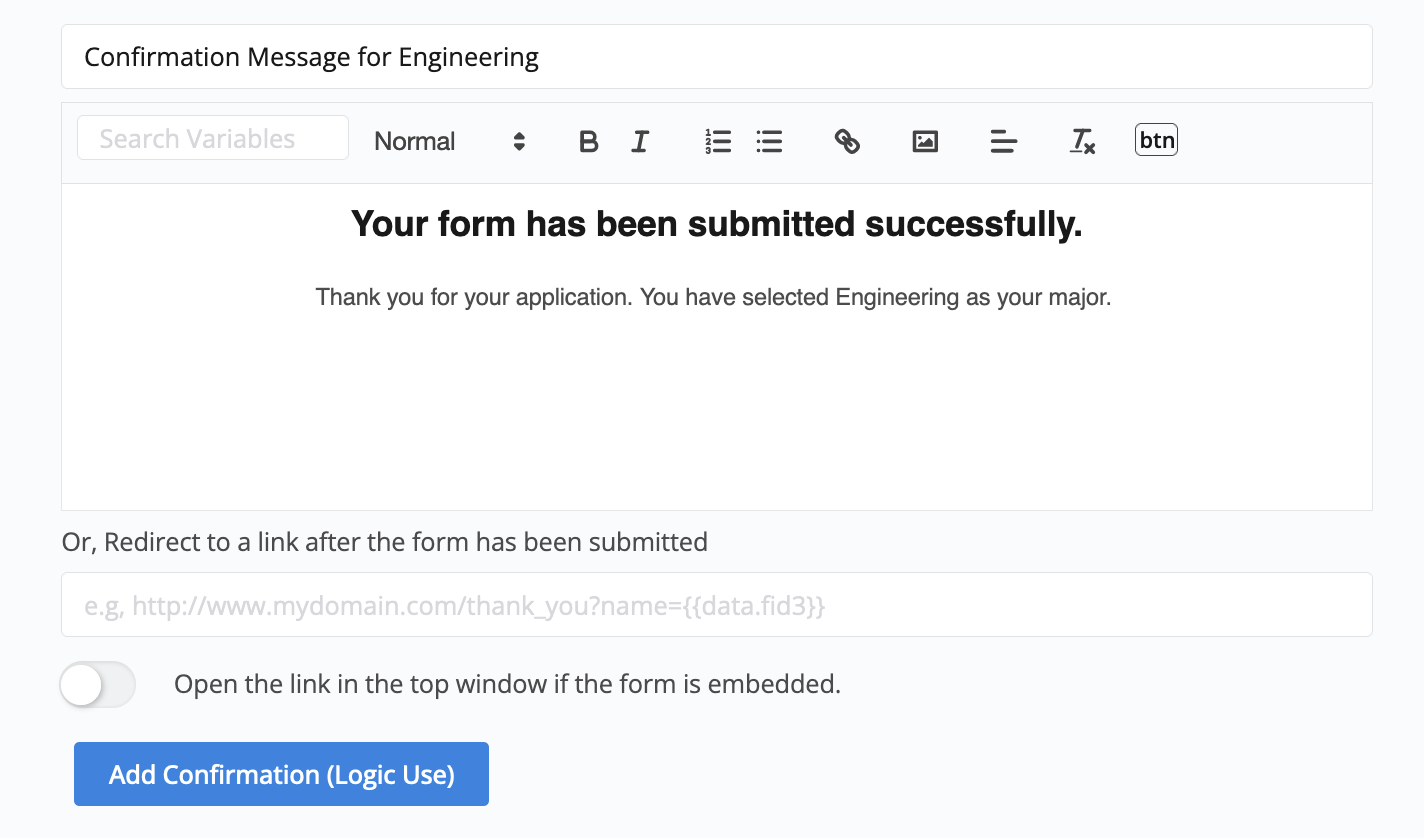Insert a numbered list

click(718, 142)
